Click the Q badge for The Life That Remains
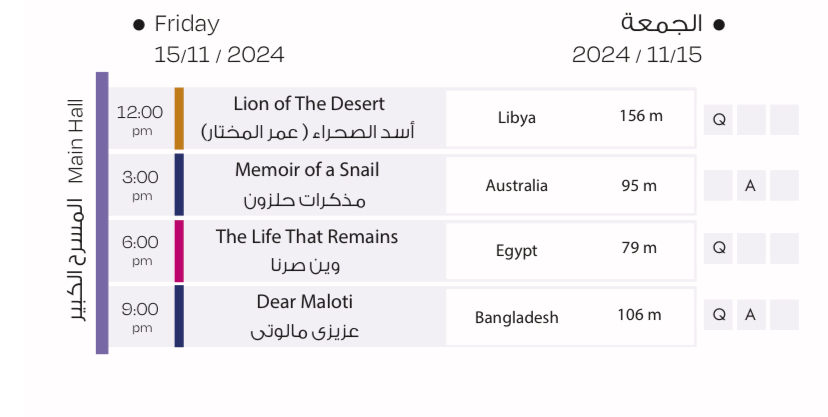The width and height of the screenshot is (828, 417). (x=718, y=248)
